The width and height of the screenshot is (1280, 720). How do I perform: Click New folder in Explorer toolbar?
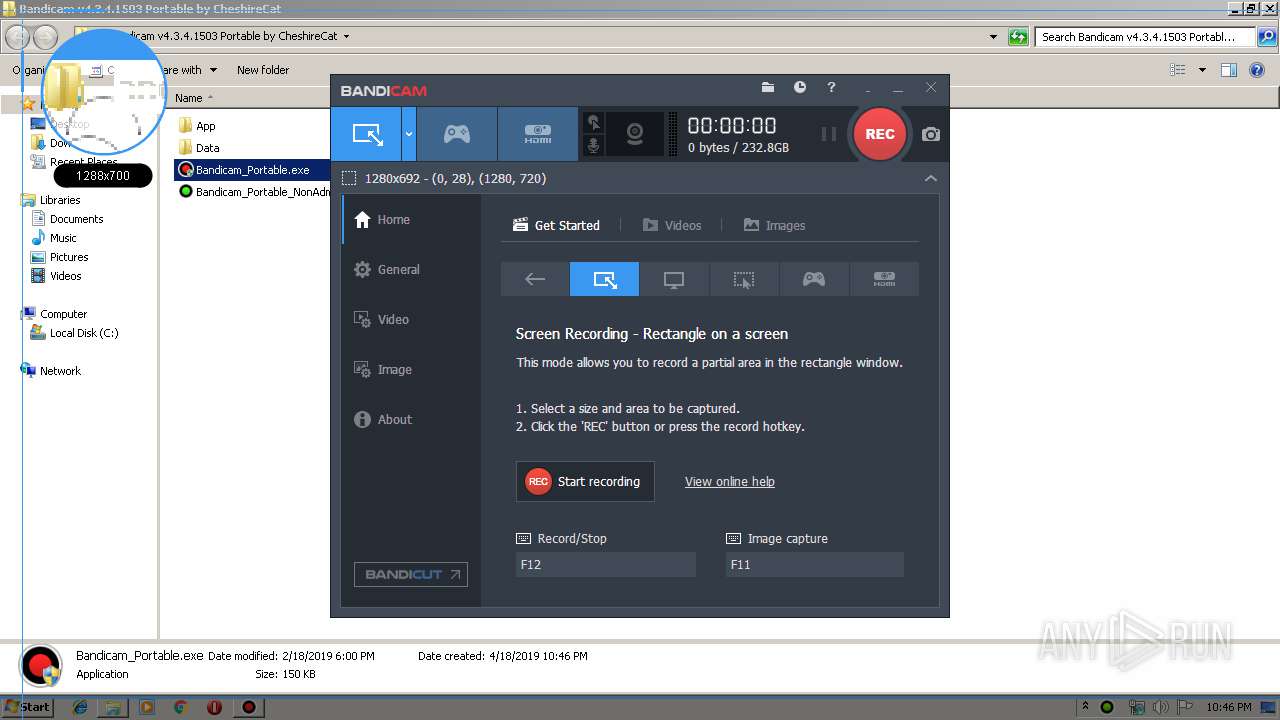click(263, 70)
